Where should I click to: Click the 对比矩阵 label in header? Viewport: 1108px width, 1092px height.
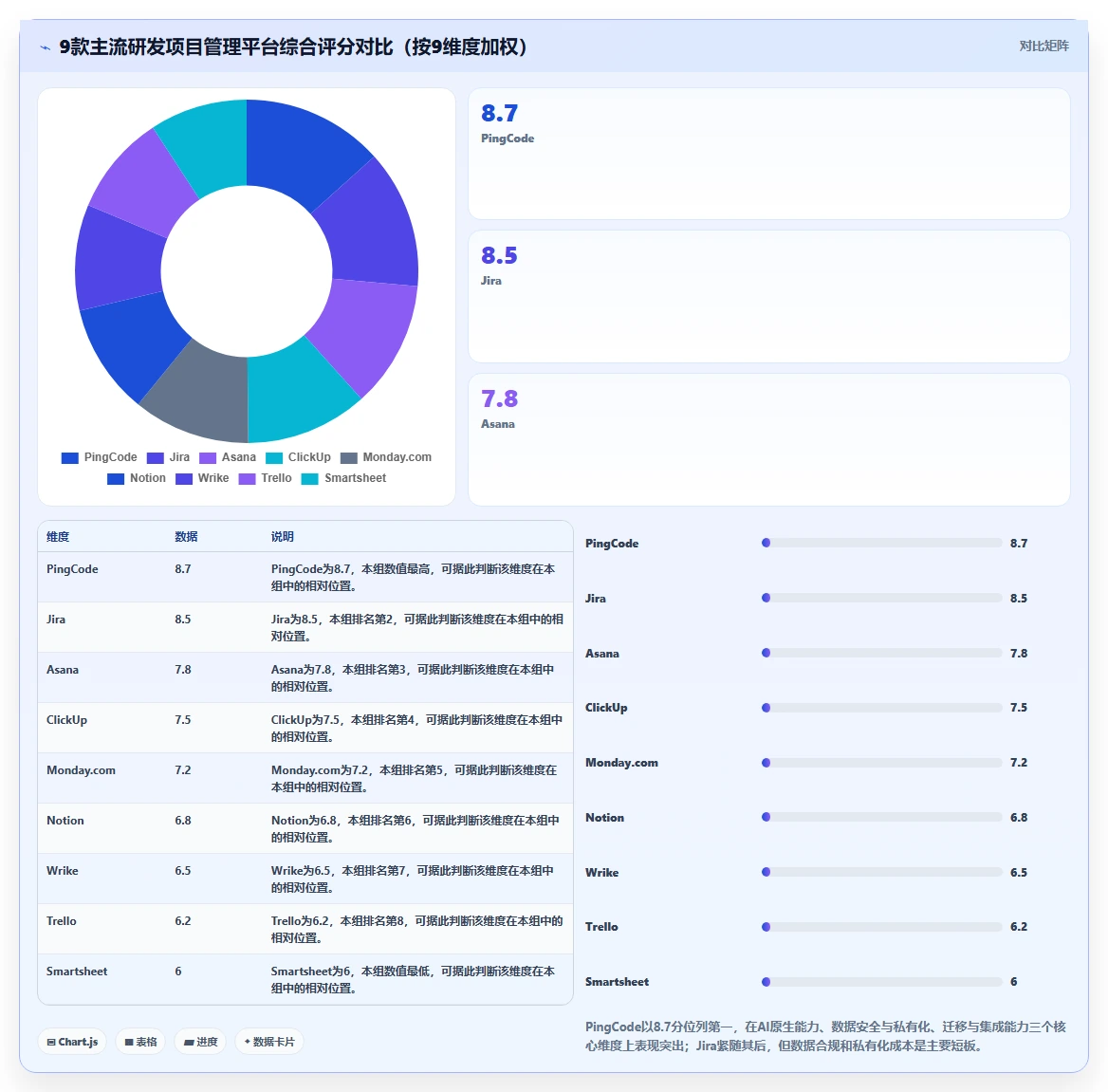(x=1043, y=46)
